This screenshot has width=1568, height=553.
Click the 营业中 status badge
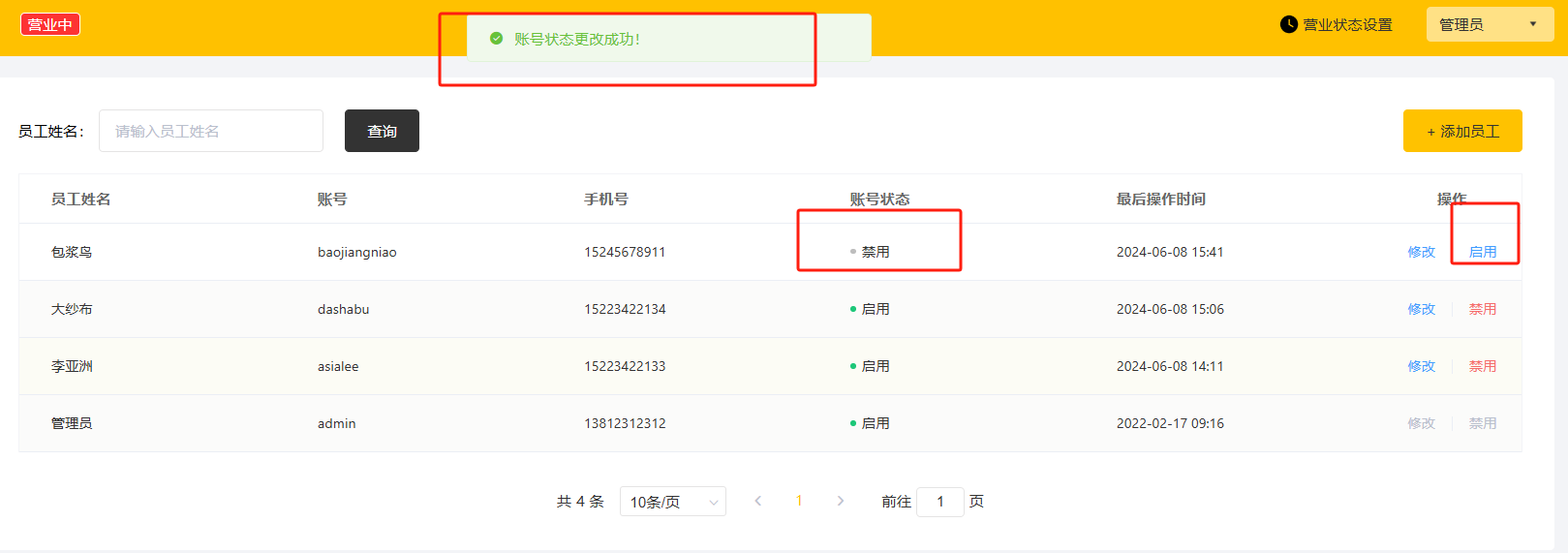point(50,24)
